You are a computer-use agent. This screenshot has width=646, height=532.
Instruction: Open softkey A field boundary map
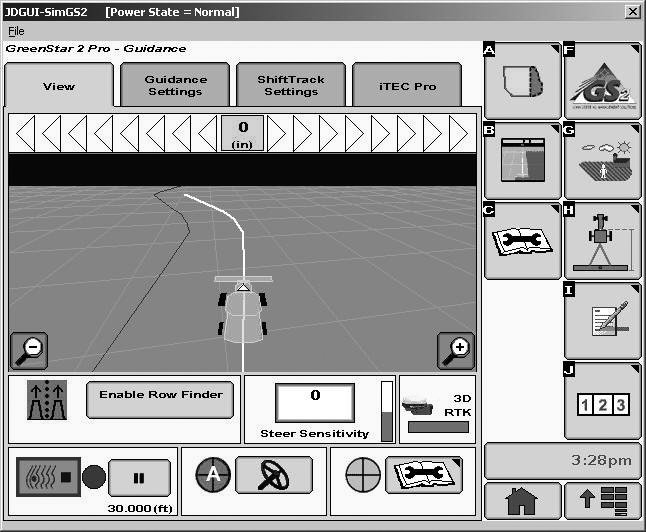523,80
